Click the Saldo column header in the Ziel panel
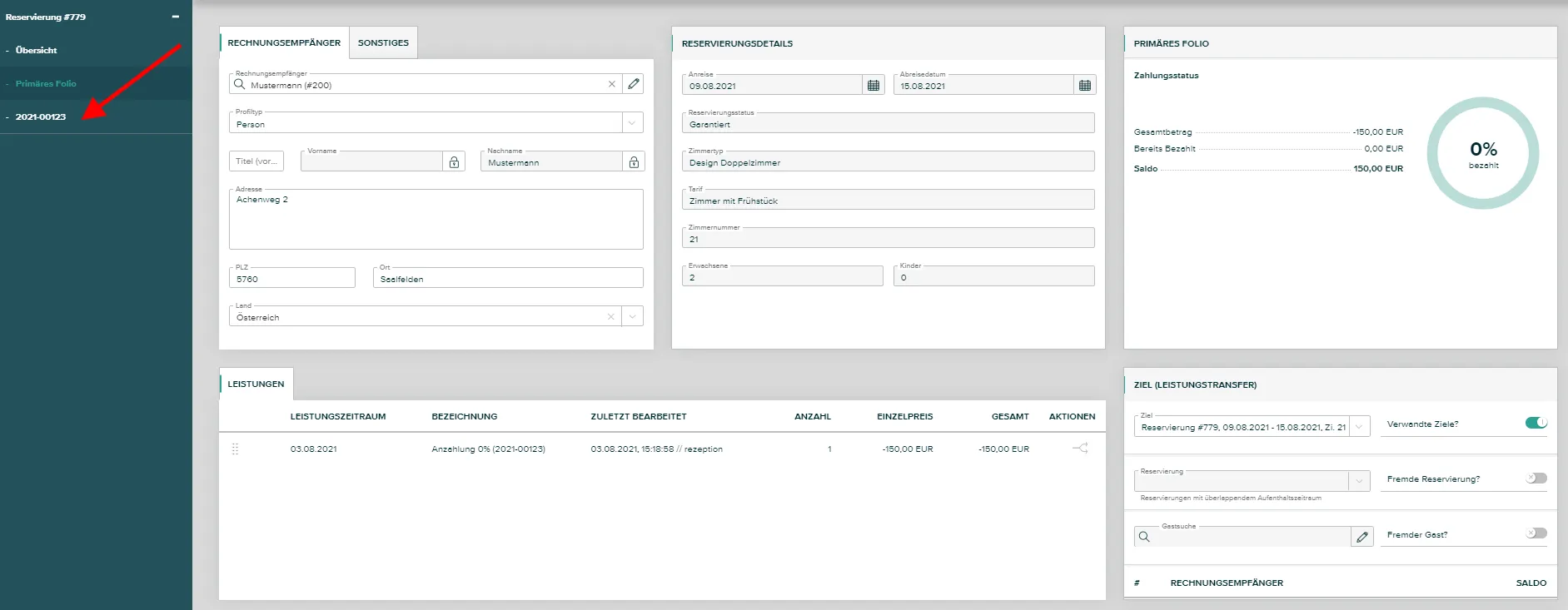 (1531, 583)
